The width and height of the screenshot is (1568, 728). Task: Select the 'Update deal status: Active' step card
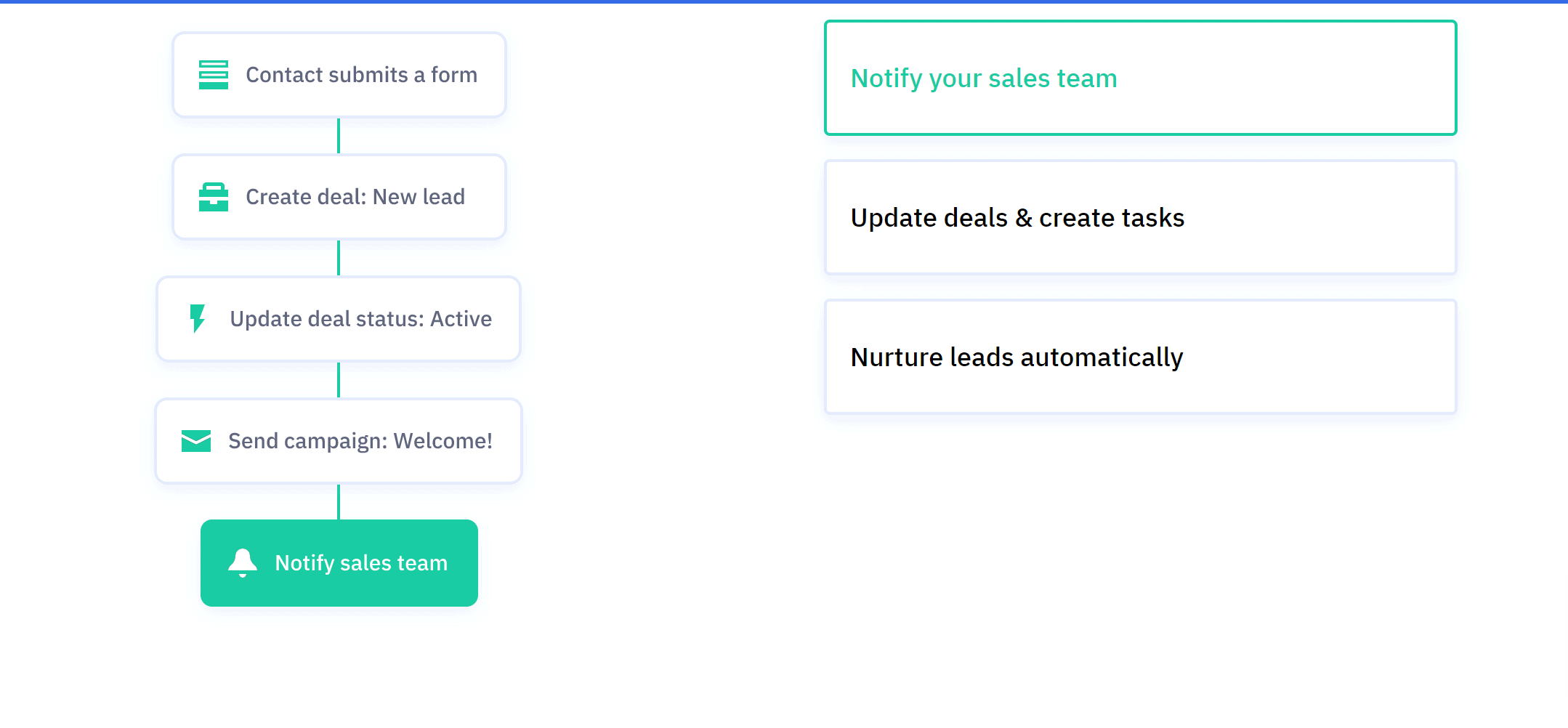(x=339, y=319)
